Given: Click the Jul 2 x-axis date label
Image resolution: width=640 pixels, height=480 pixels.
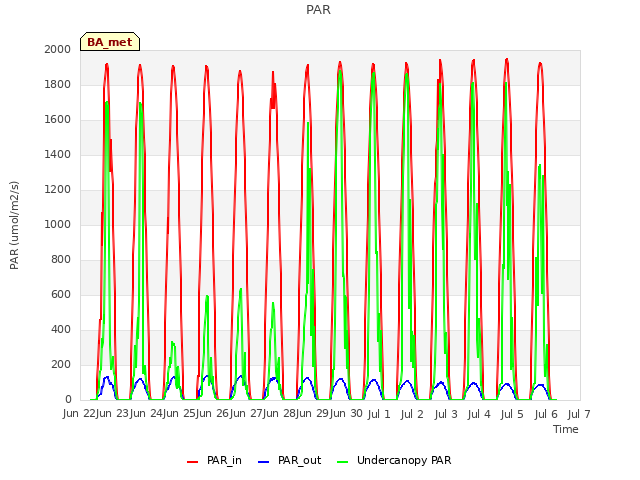Looking at the screenshot, I should (412, 415).
